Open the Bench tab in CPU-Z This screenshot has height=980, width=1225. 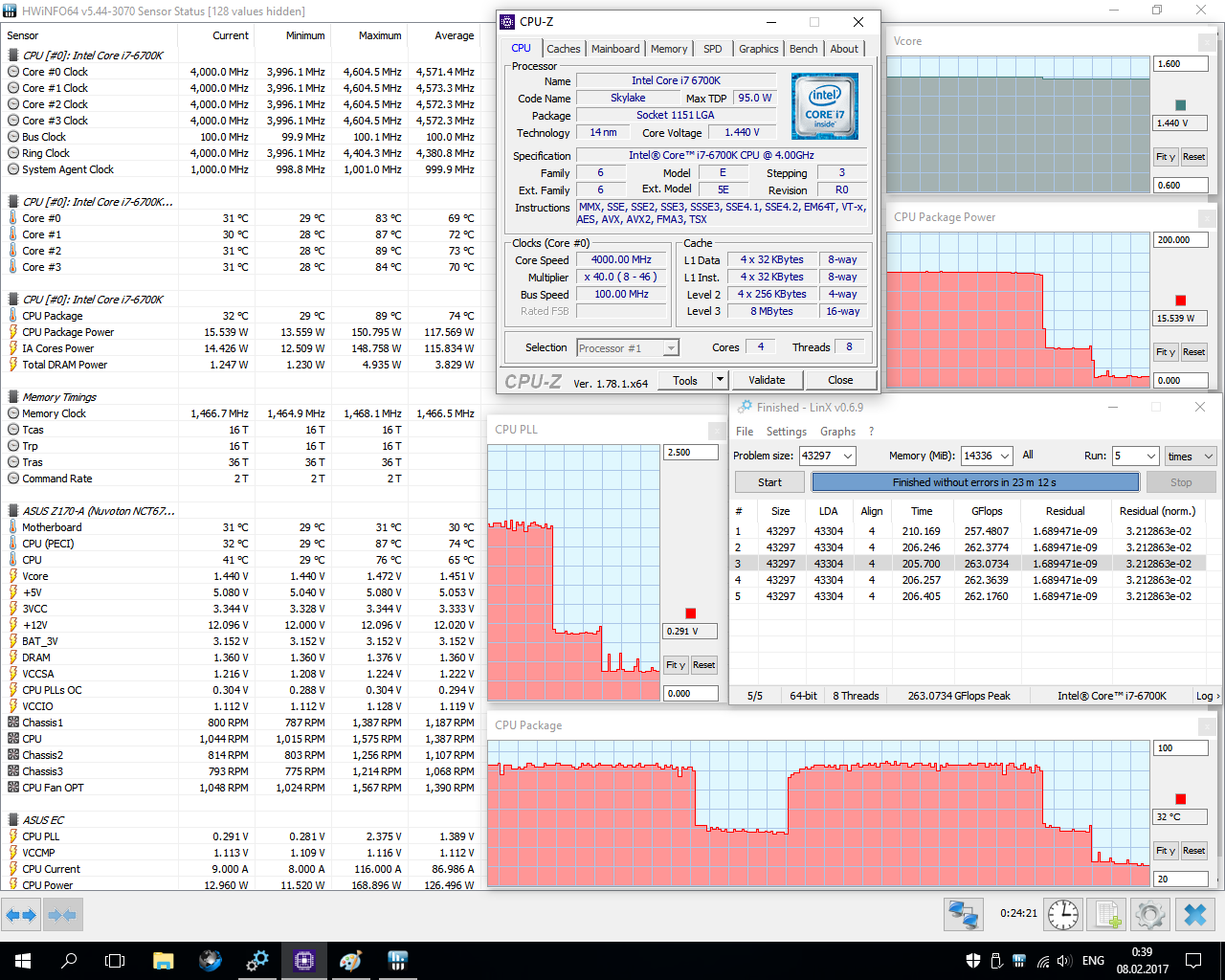click(x=804, y=49)
